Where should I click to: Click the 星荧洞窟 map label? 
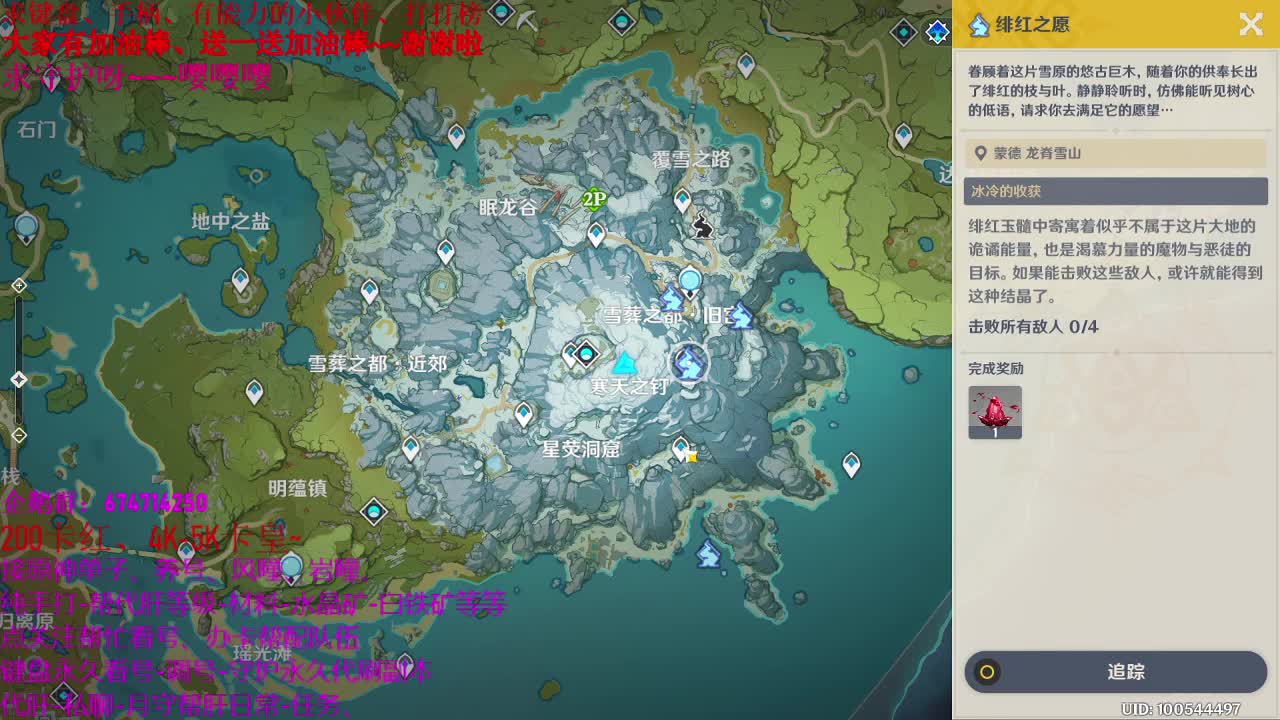click(x=581, y=449)
